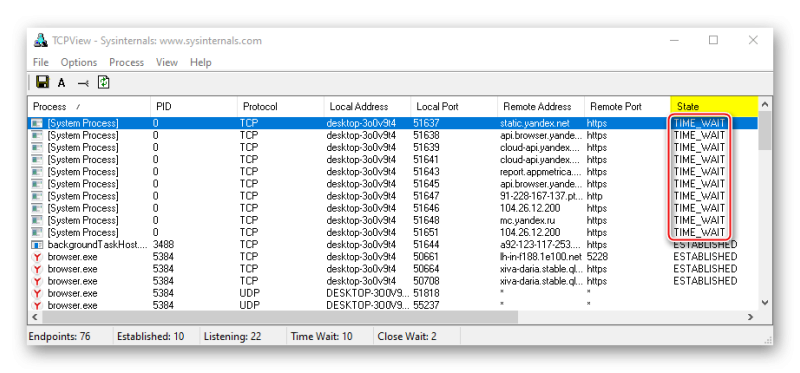Viewport: 800px width, 373px height.
Task: Click the vertical scrollbar up arrow
Action: [x=765, y=105]
